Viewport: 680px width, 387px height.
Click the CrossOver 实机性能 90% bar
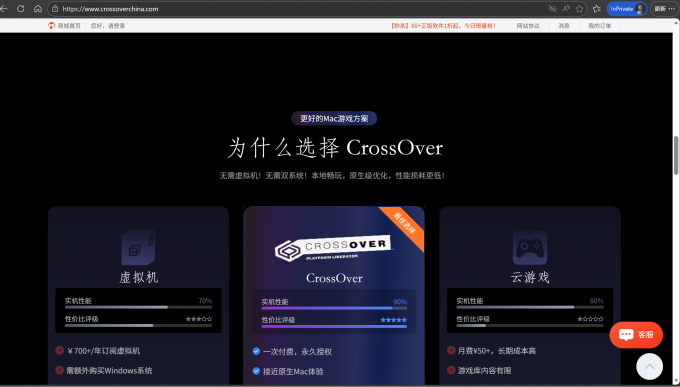click(x=334, y=308)
